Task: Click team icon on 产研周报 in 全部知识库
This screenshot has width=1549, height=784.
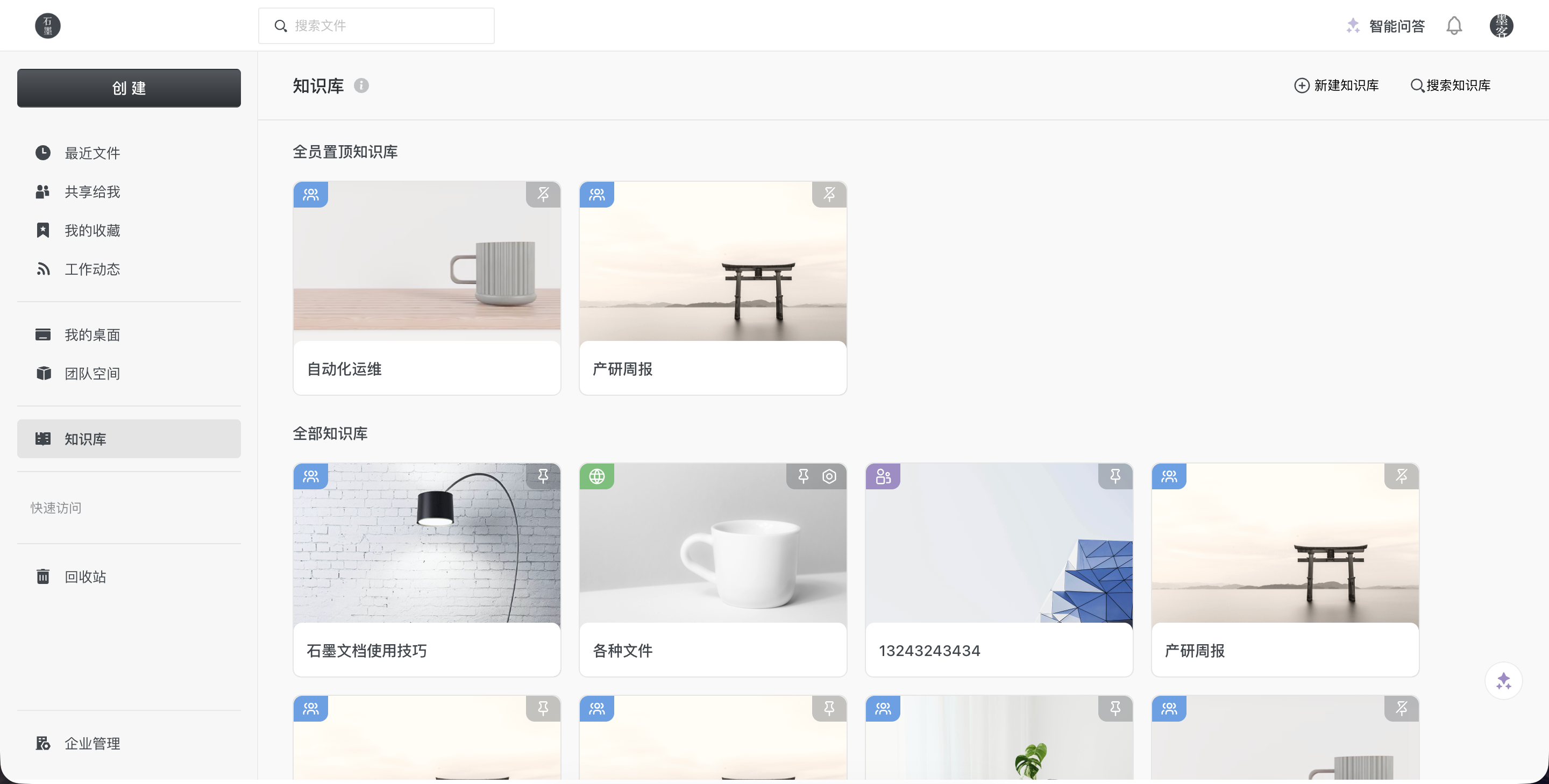Action: tap(1170, 476)
